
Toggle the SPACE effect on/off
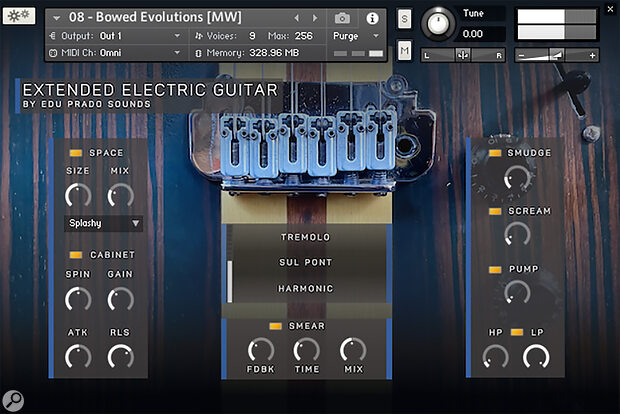coord(76,153)
